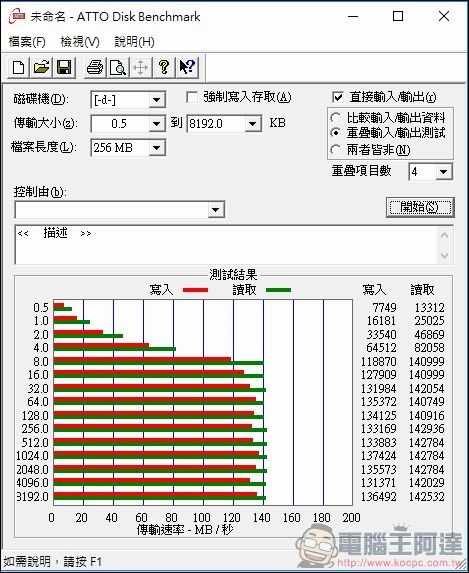Viewport: 469px width, 573px height.
Task: Click the 1024.0 row label in chart
Action: pyautogui.click(x=32, y=456)
